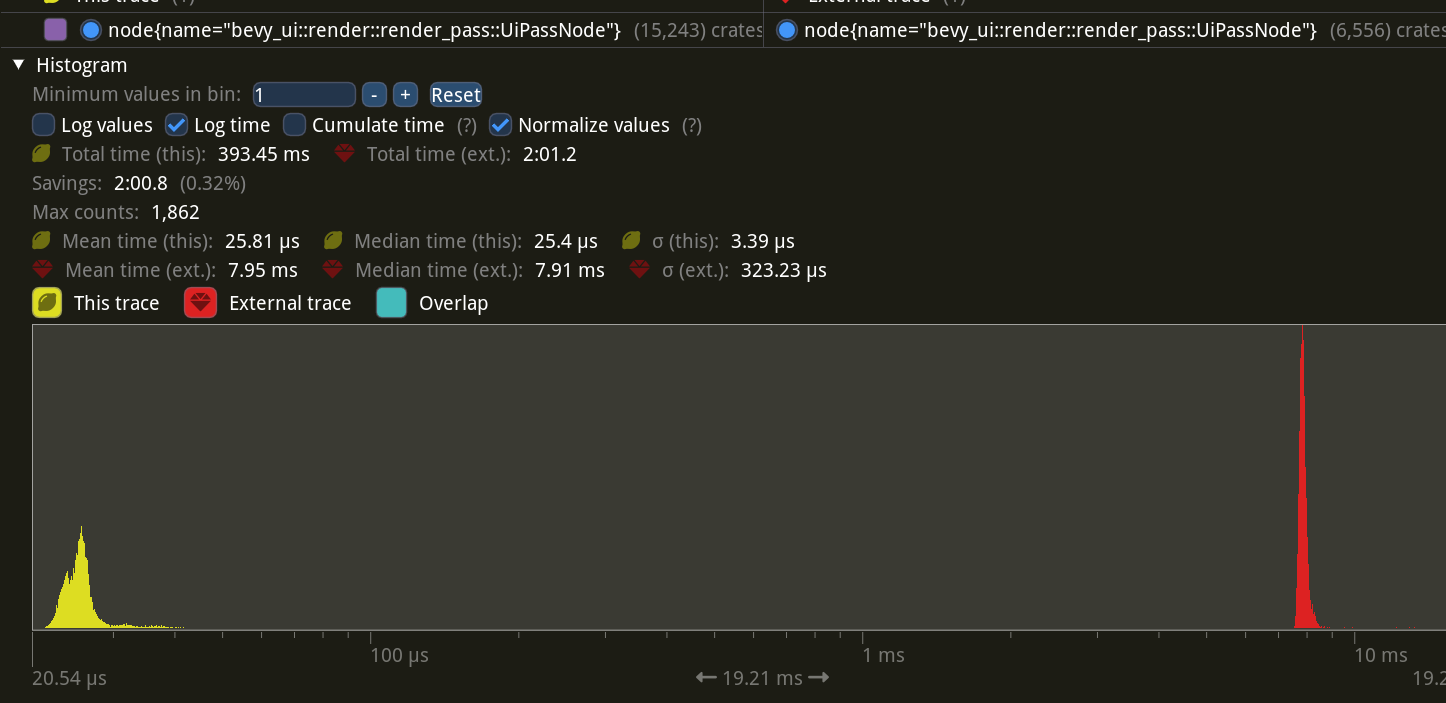1446x703 pixels.
Task: Click the leaf icon next to Median time (this)
Action: [x=334, y=241]
